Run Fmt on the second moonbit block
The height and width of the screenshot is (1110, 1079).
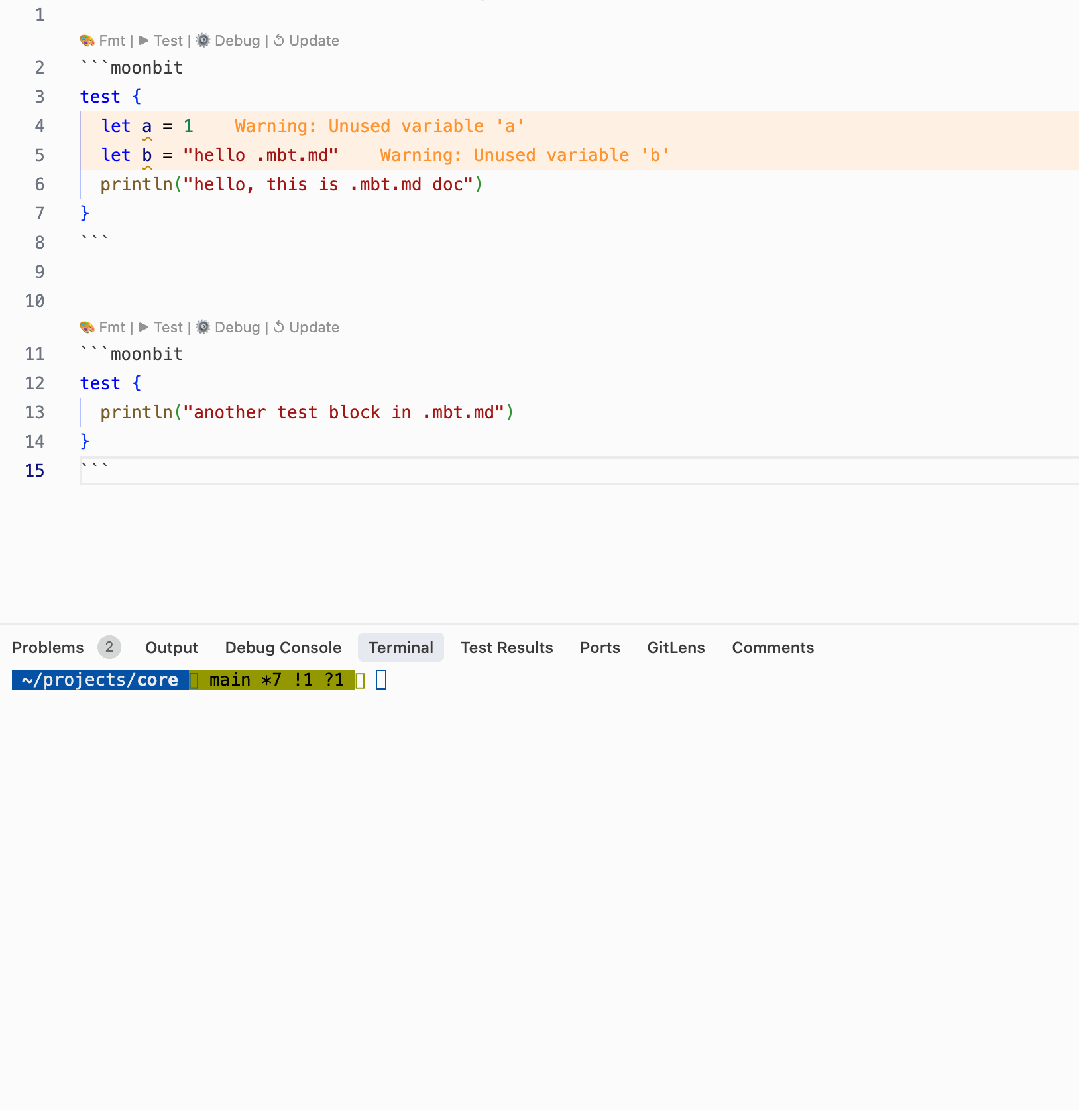103,328
